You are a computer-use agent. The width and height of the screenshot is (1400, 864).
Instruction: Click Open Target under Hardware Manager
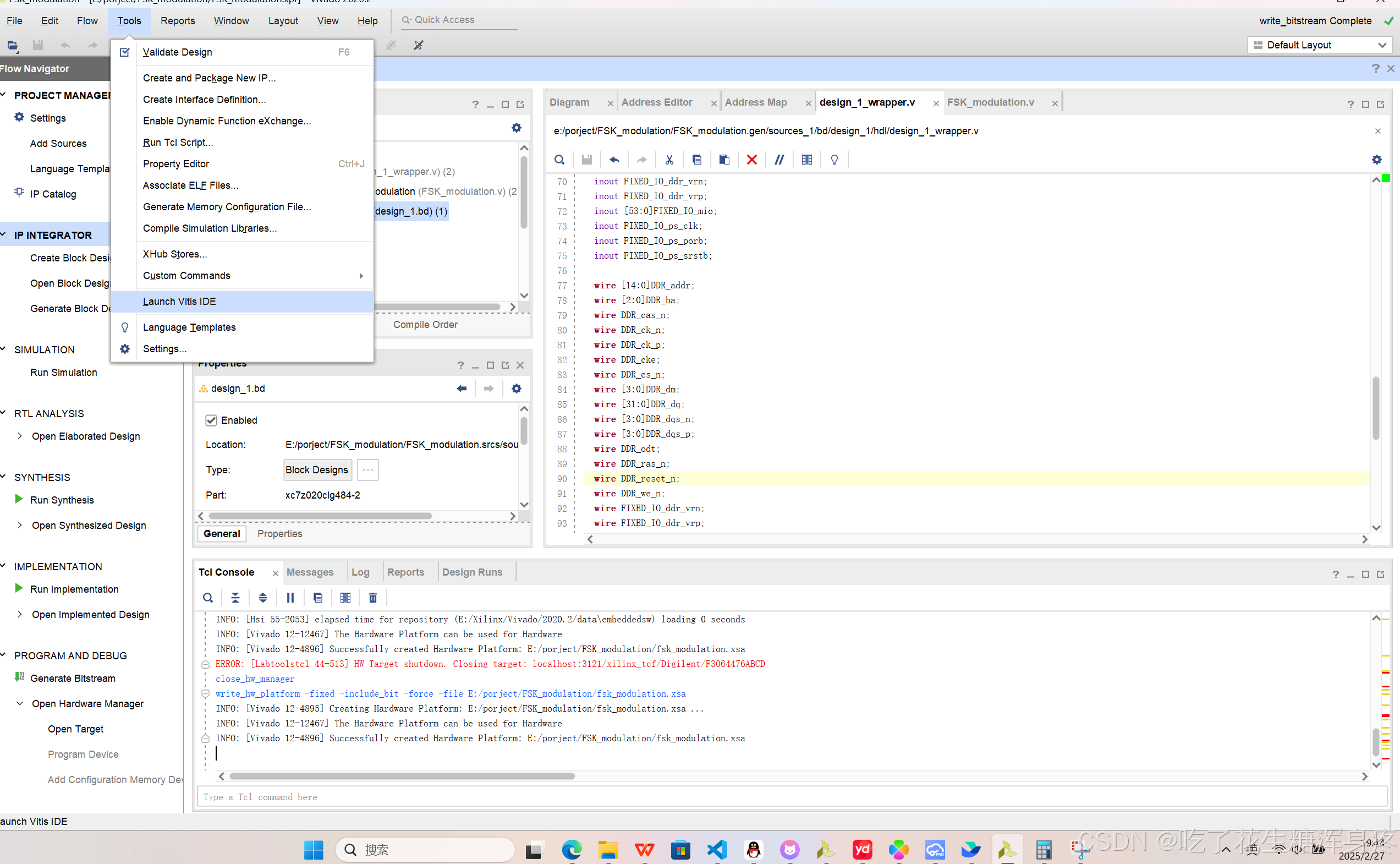(75, 729)
